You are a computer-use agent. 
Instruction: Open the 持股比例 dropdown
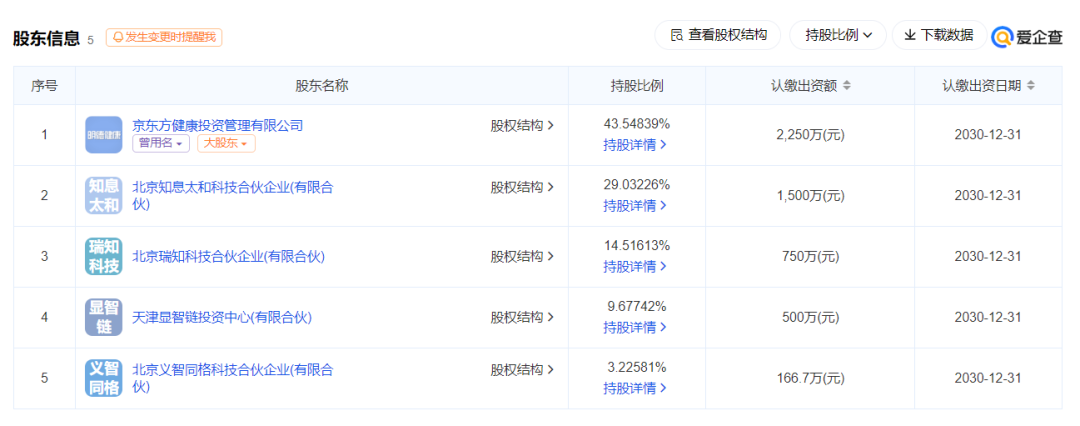coord(838,35)
